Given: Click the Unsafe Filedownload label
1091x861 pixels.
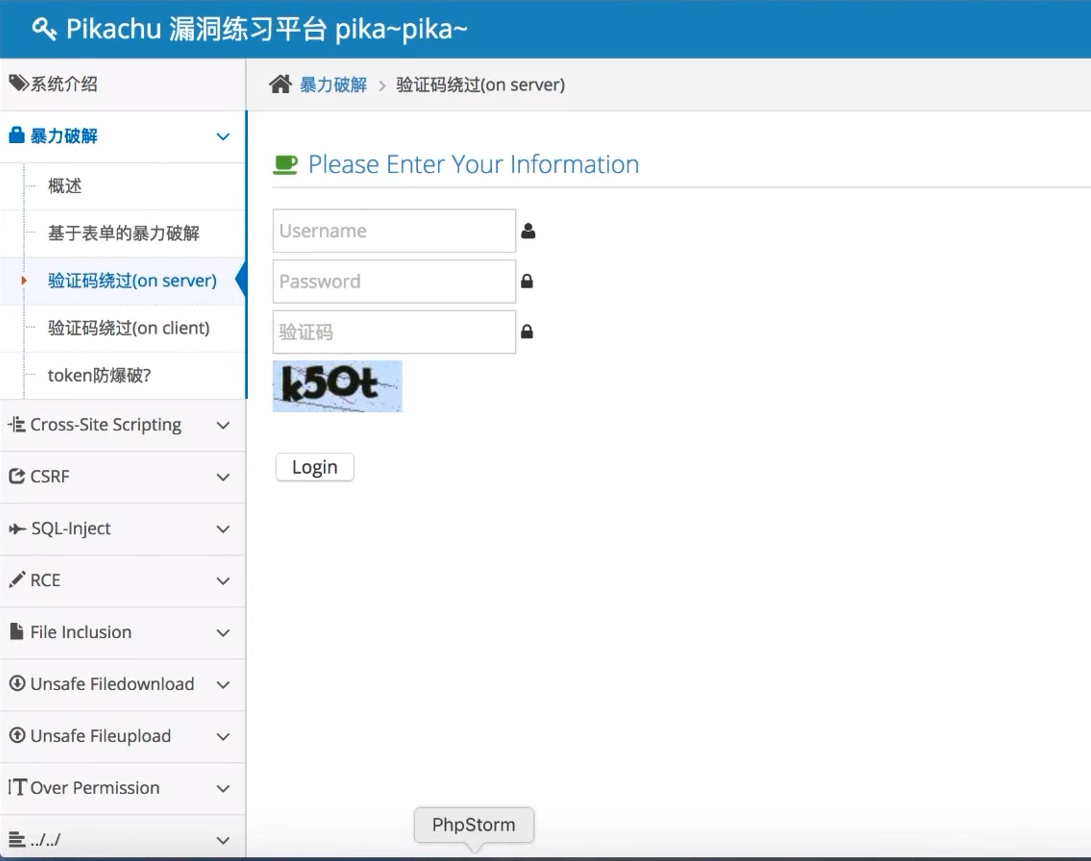Looking at the screenshot, I should coord(112,684).
